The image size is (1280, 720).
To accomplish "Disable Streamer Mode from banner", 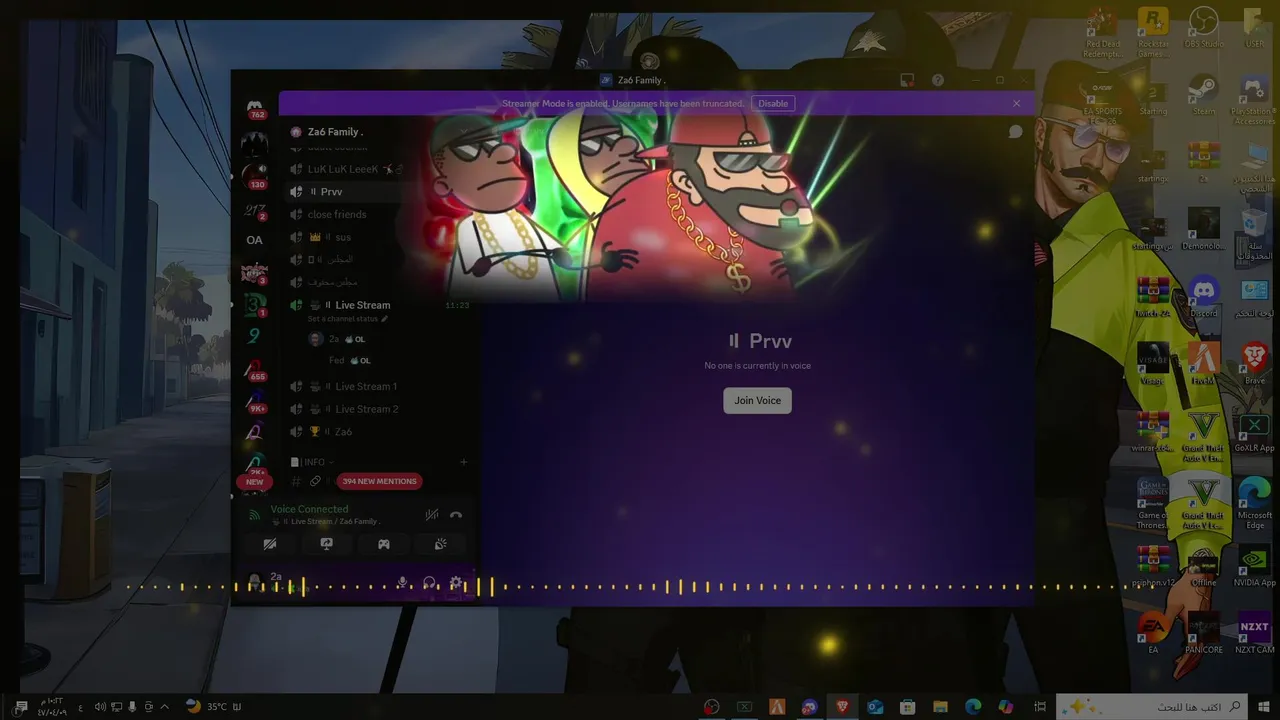I will point(773,103).
